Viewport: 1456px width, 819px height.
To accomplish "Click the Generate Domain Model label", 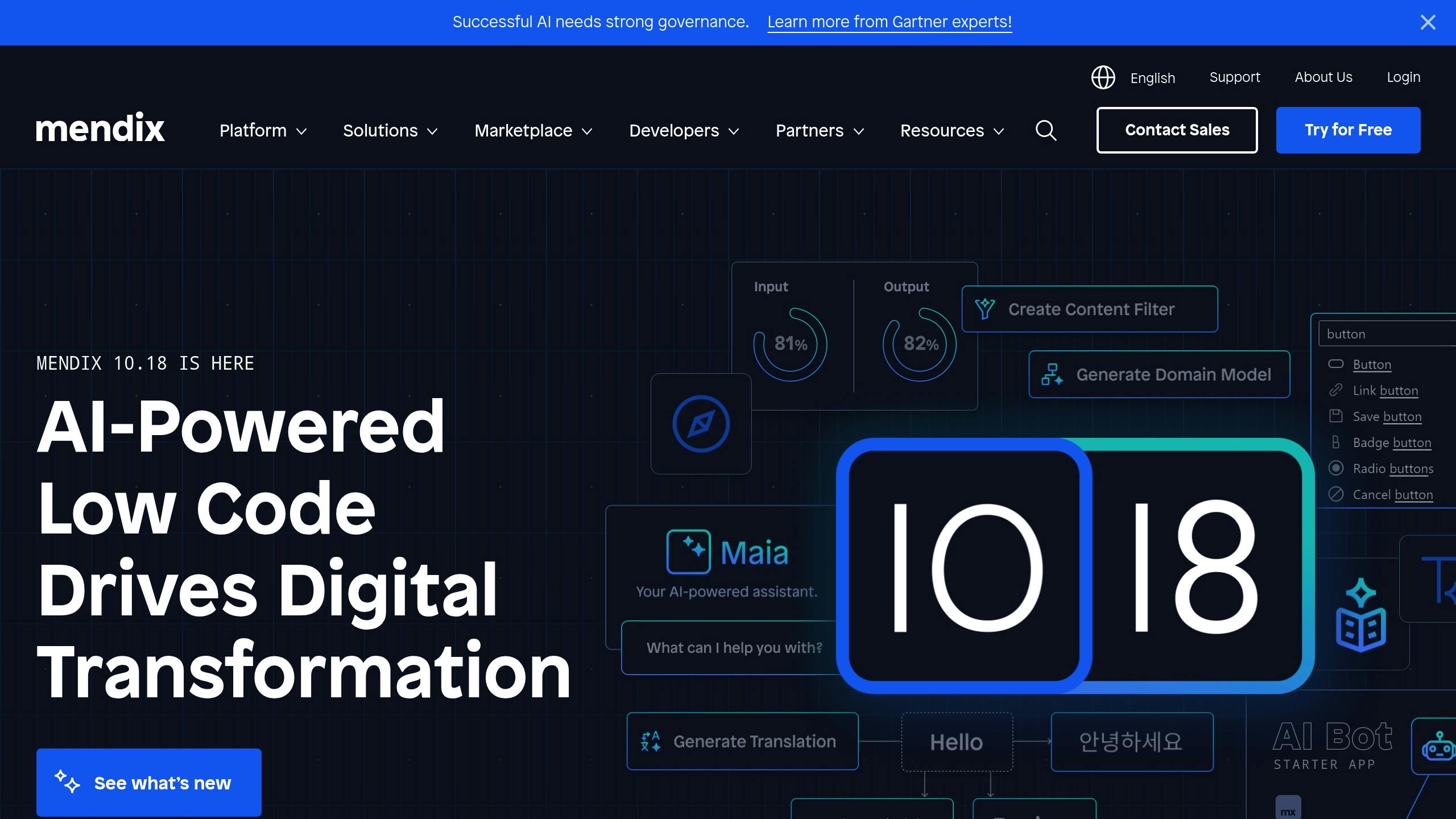I will click(1173, 374).
